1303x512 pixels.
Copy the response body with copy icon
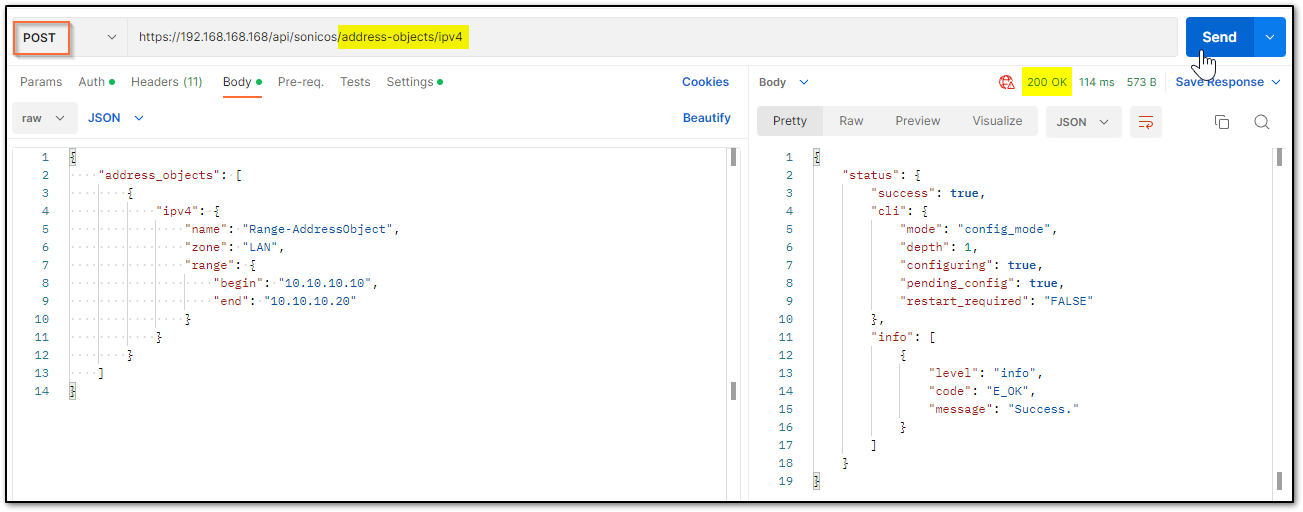[1221, 121]
